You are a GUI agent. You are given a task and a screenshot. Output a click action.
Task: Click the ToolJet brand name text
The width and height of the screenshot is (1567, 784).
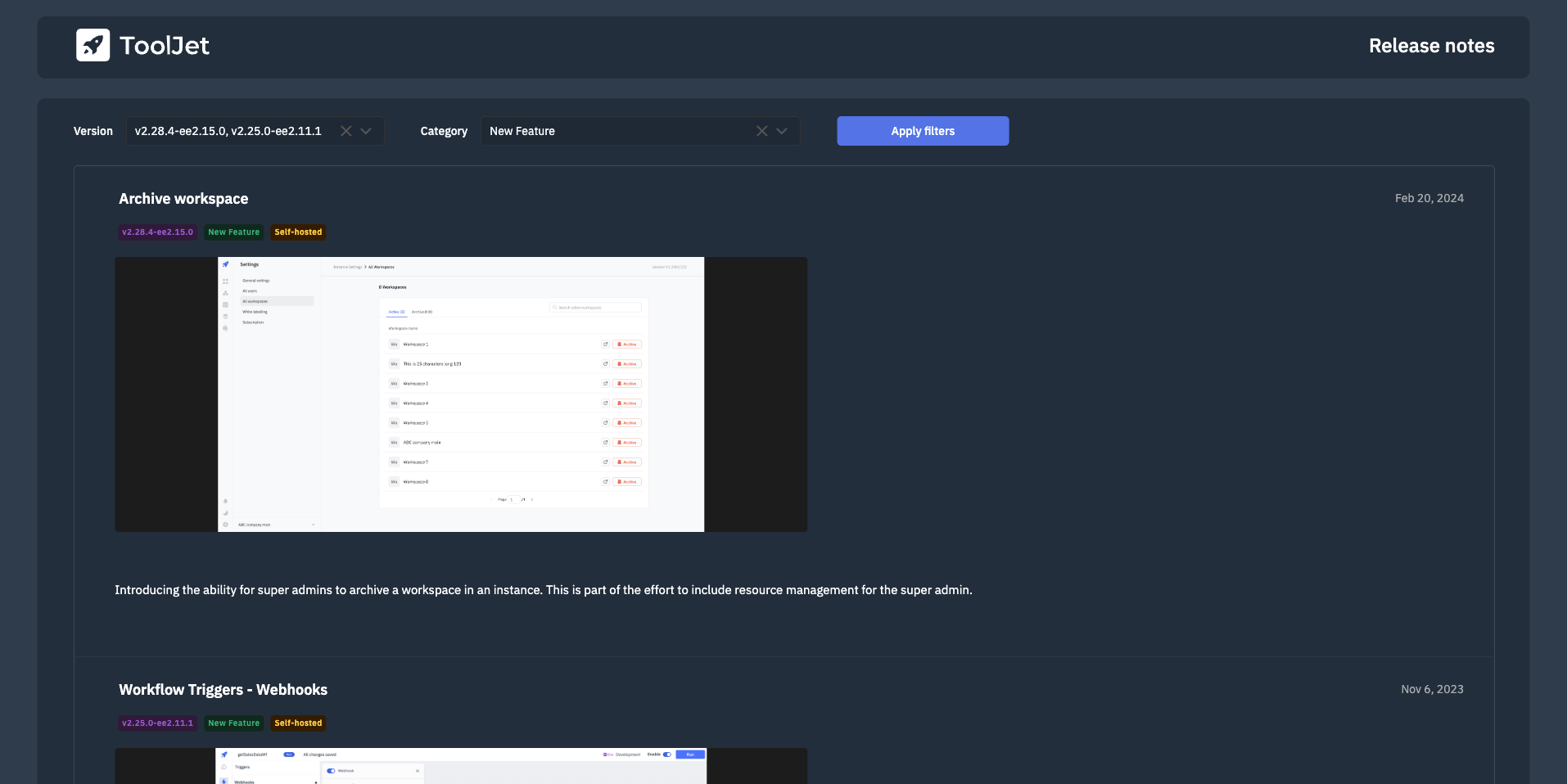tap(165, 46)
